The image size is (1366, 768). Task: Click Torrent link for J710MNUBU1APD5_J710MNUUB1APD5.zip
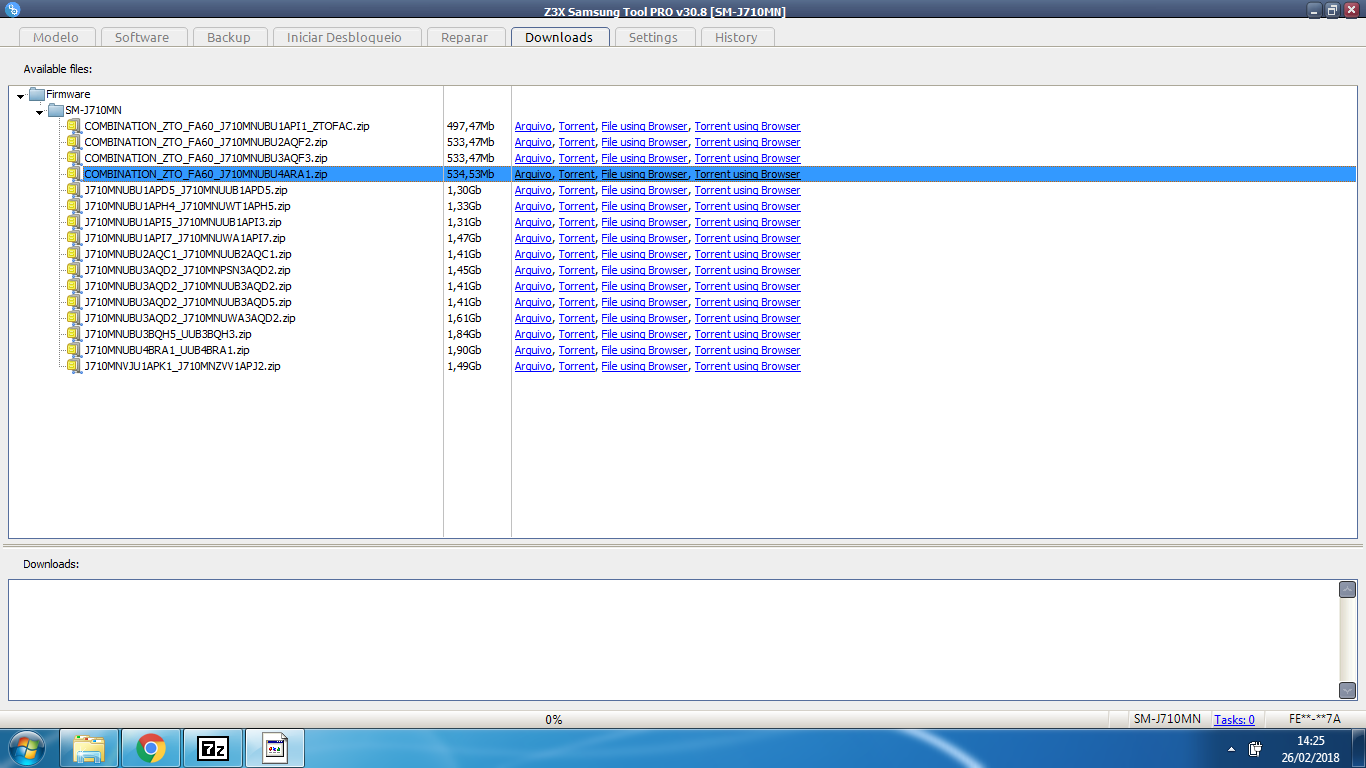tap(576, 190)
